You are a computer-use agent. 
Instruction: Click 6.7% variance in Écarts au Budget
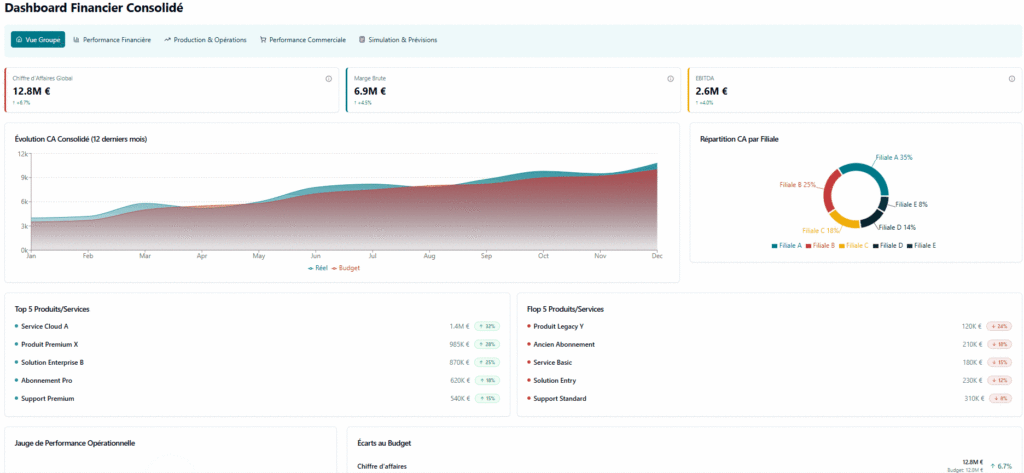(1000, 466)
